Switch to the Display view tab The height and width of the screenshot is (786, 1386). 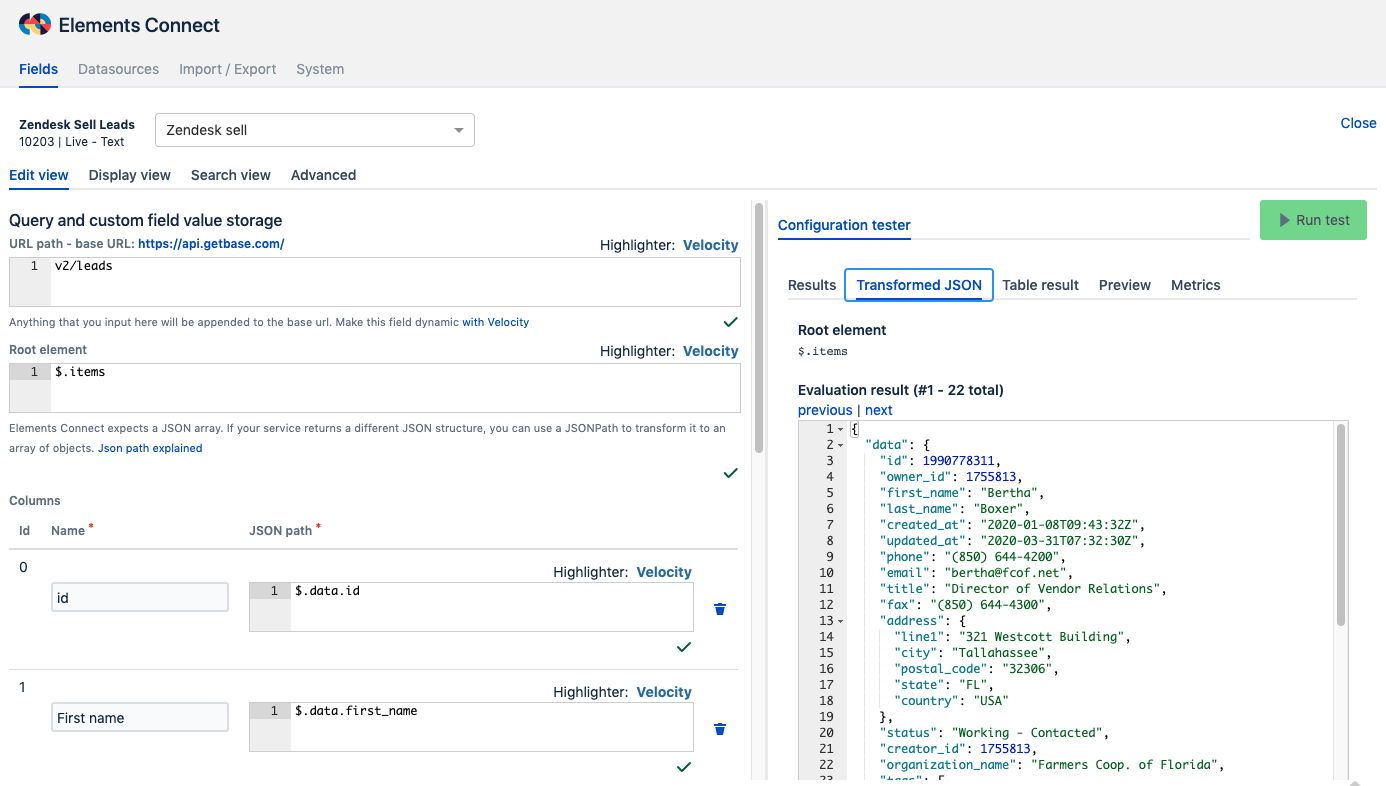(x=129, y=175)
